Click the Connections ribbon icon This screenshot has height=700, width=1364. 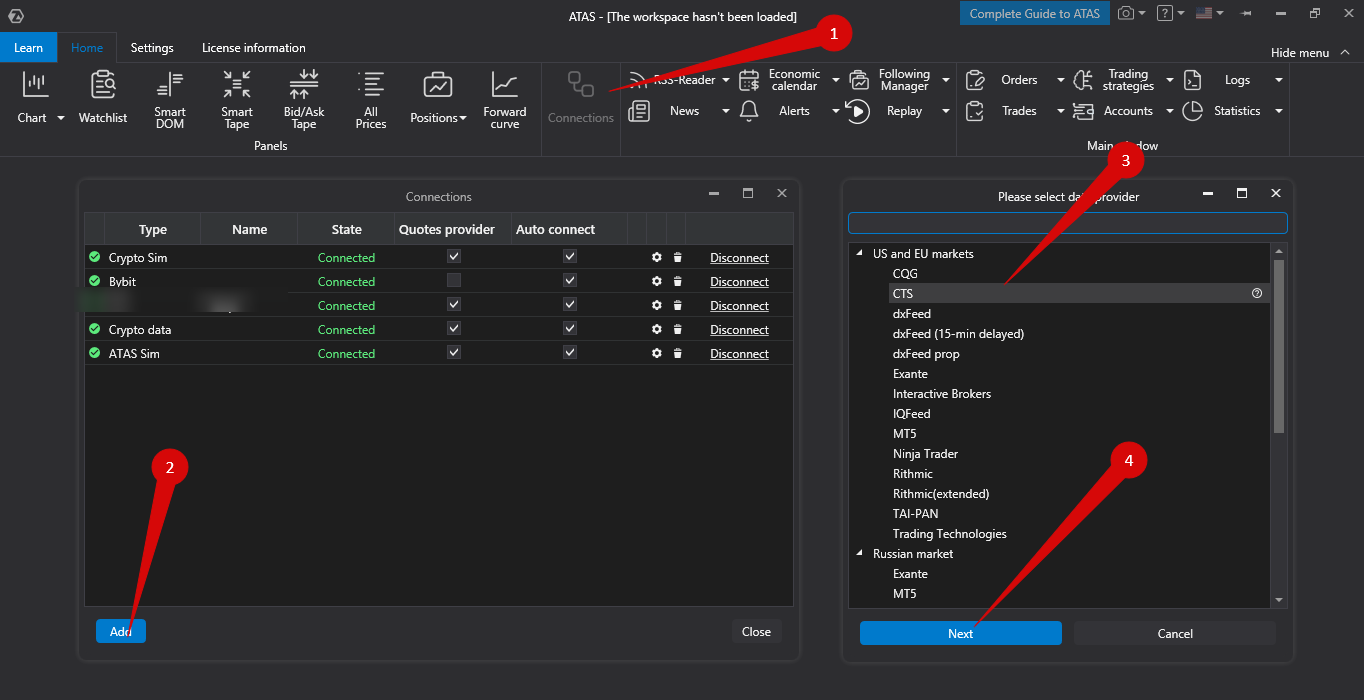click(581, 84)
